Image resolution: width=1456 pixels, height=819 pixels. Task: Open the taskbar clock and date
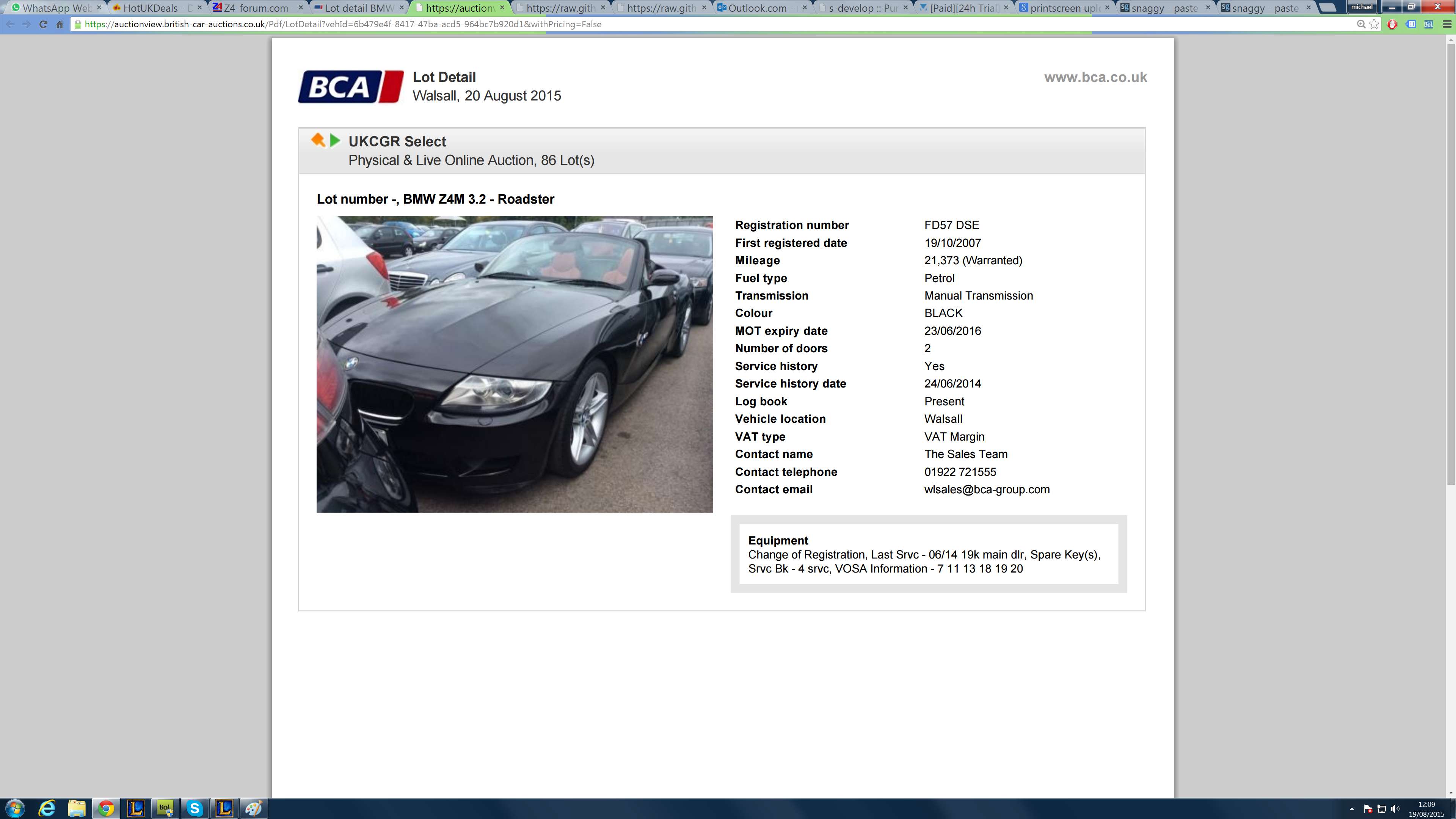point(1426,809)
